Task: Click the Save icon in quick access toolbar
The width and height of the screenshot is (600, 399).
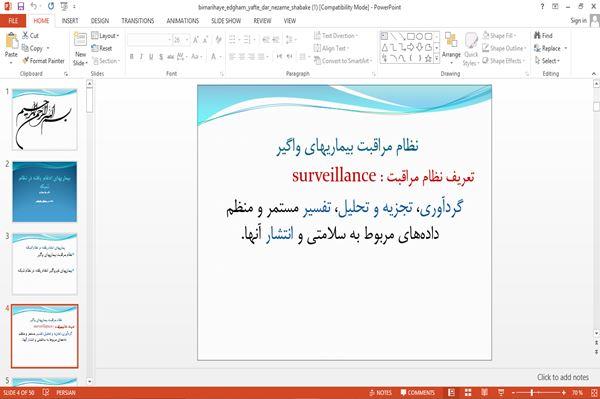Action: pos(21,6)
